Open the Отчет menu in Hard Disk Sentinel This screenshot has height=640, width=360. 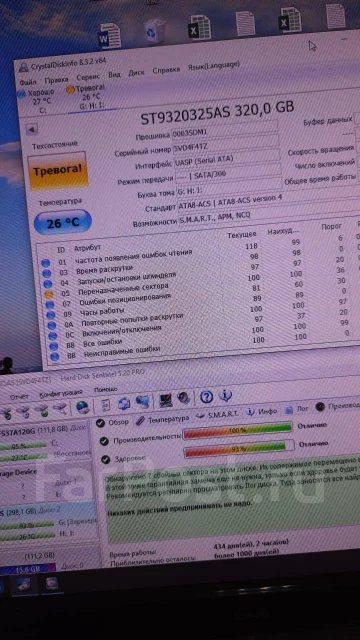coord(19,396)
